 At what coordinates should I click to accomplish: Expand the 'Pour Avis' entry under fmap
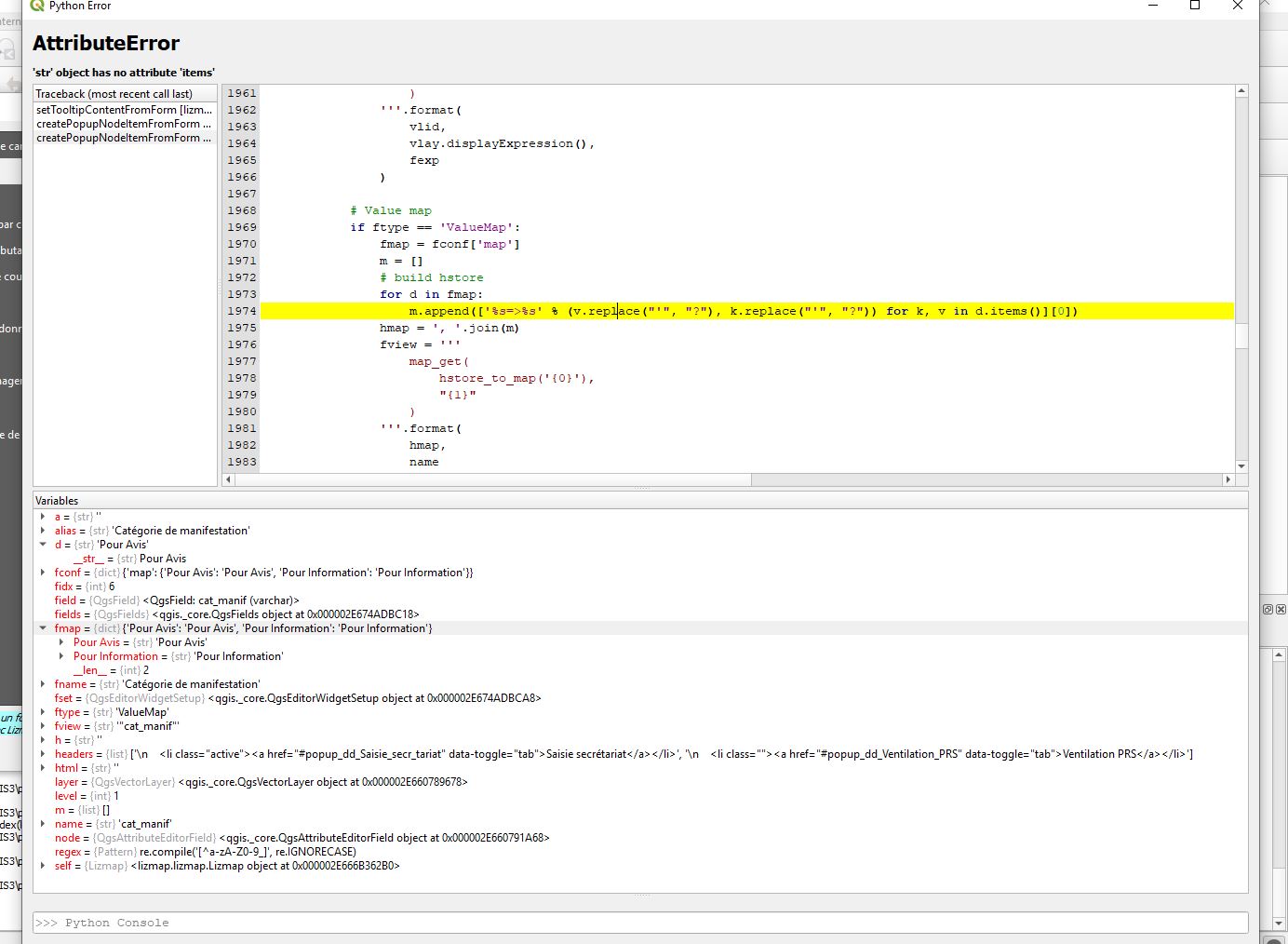pos(61,642)
